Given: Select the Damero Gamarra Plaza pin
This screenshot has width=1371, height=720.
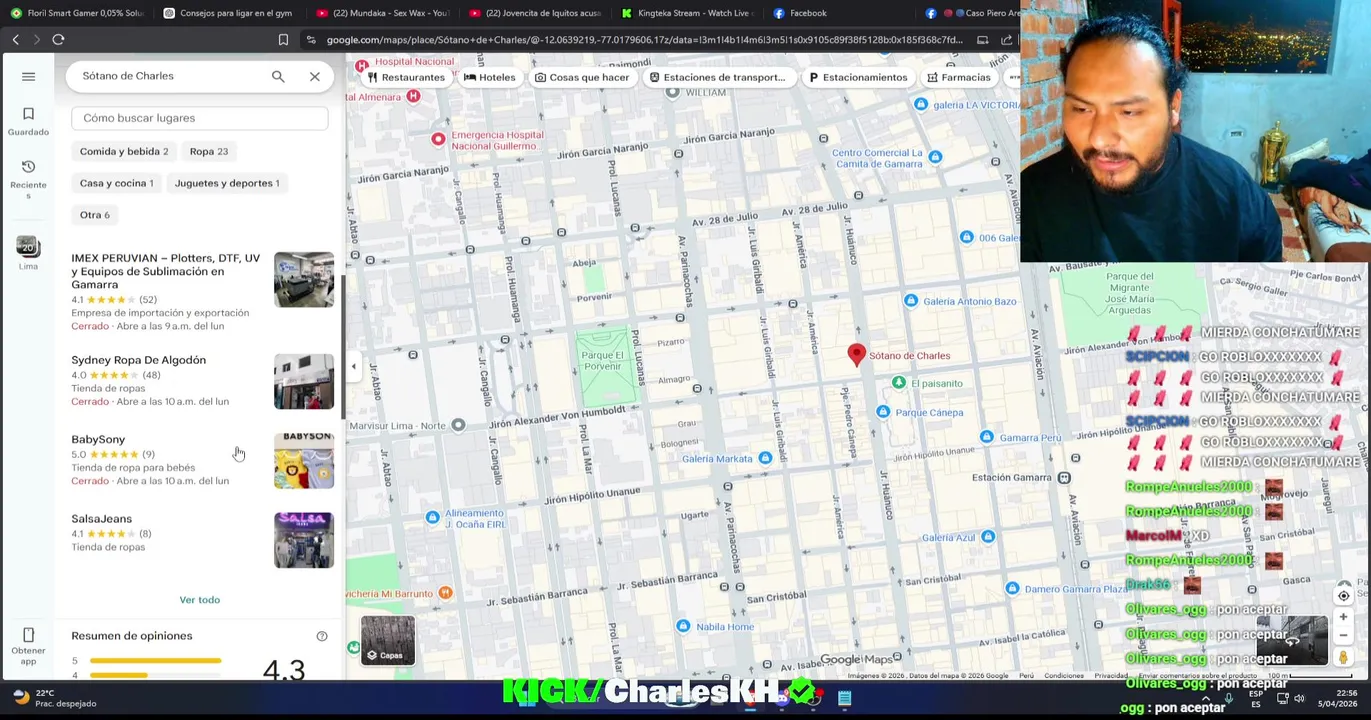Looking at the screenshot, I should [x=1012, y=589].
